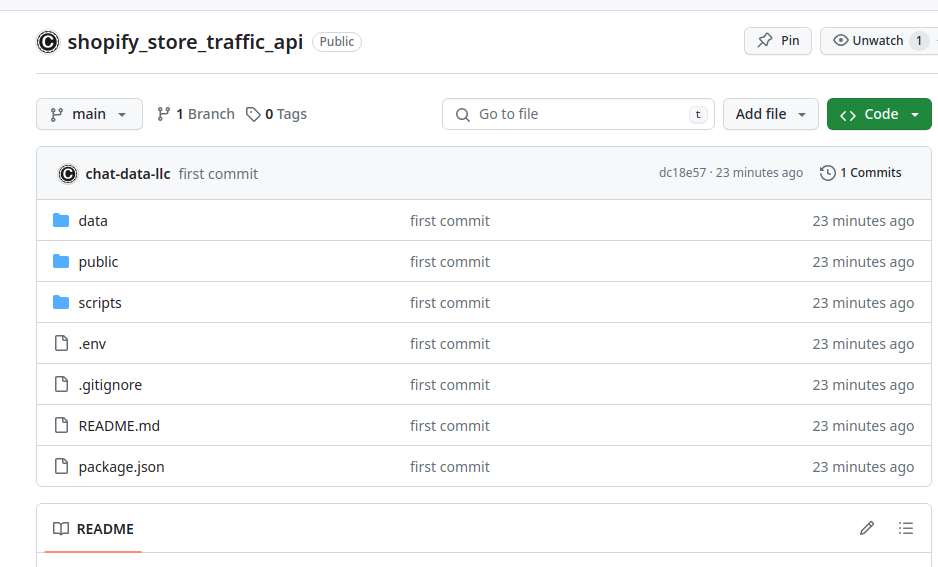The height and width of the screenshot is (567, 938).
Task: Open the README.md file name
Action: point(119,426)
